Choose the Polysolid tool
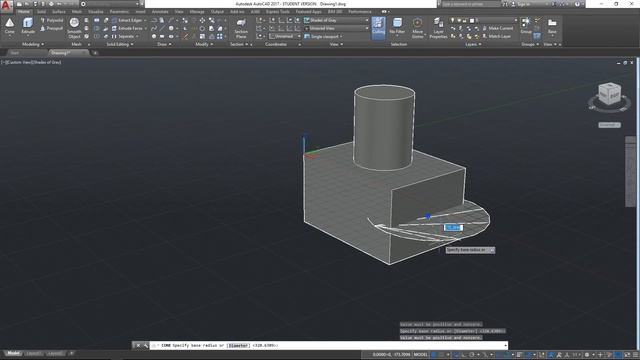This screenshot has height=360, width=640. coord(52,20)
